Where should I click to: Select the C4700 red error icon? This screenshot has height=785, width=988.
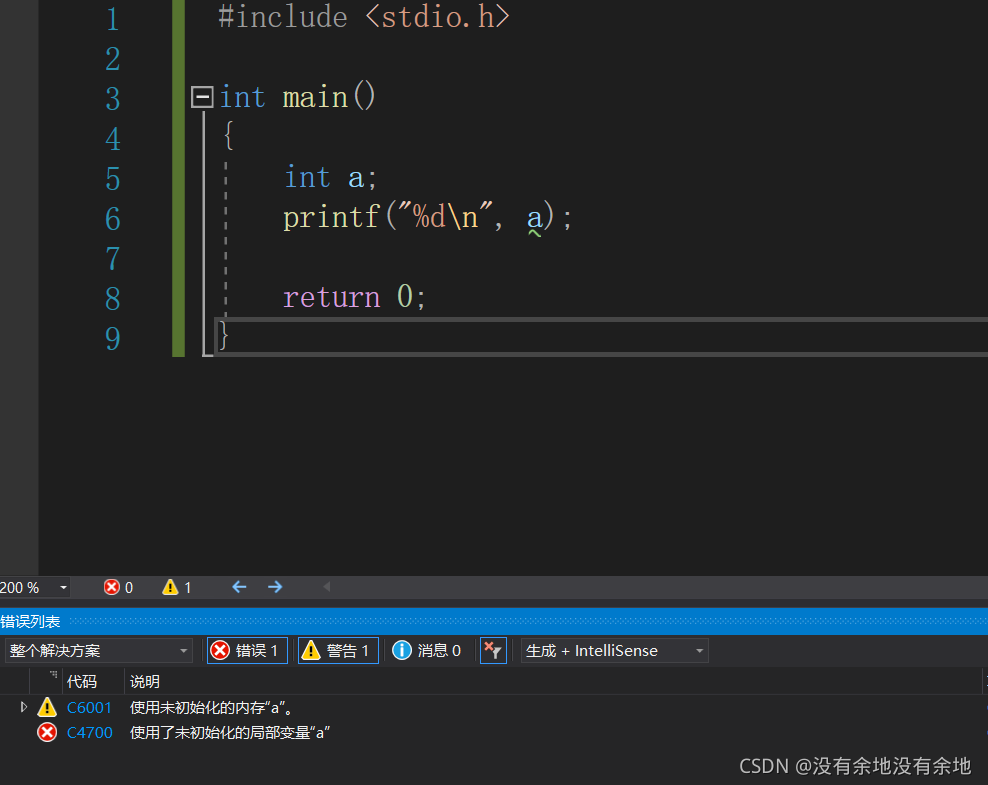47,732
